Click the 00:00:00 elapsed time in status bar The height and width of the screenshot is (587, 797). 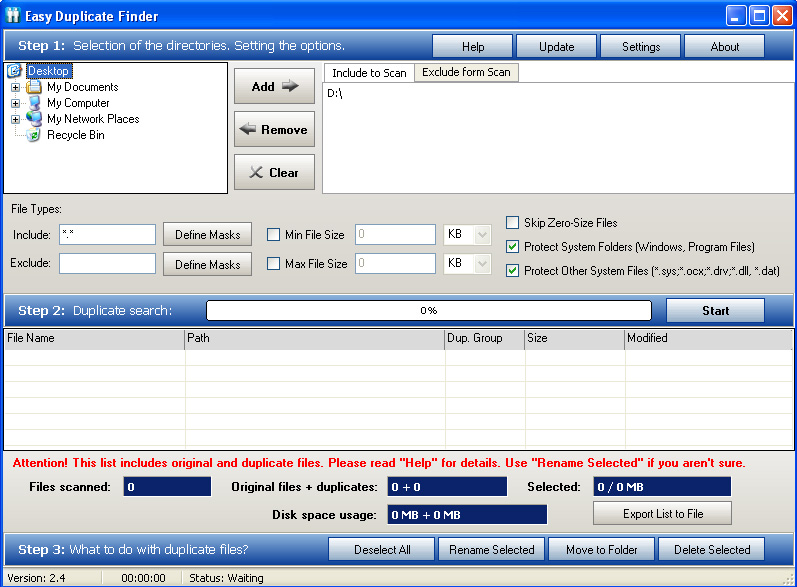tap(143, 578)
